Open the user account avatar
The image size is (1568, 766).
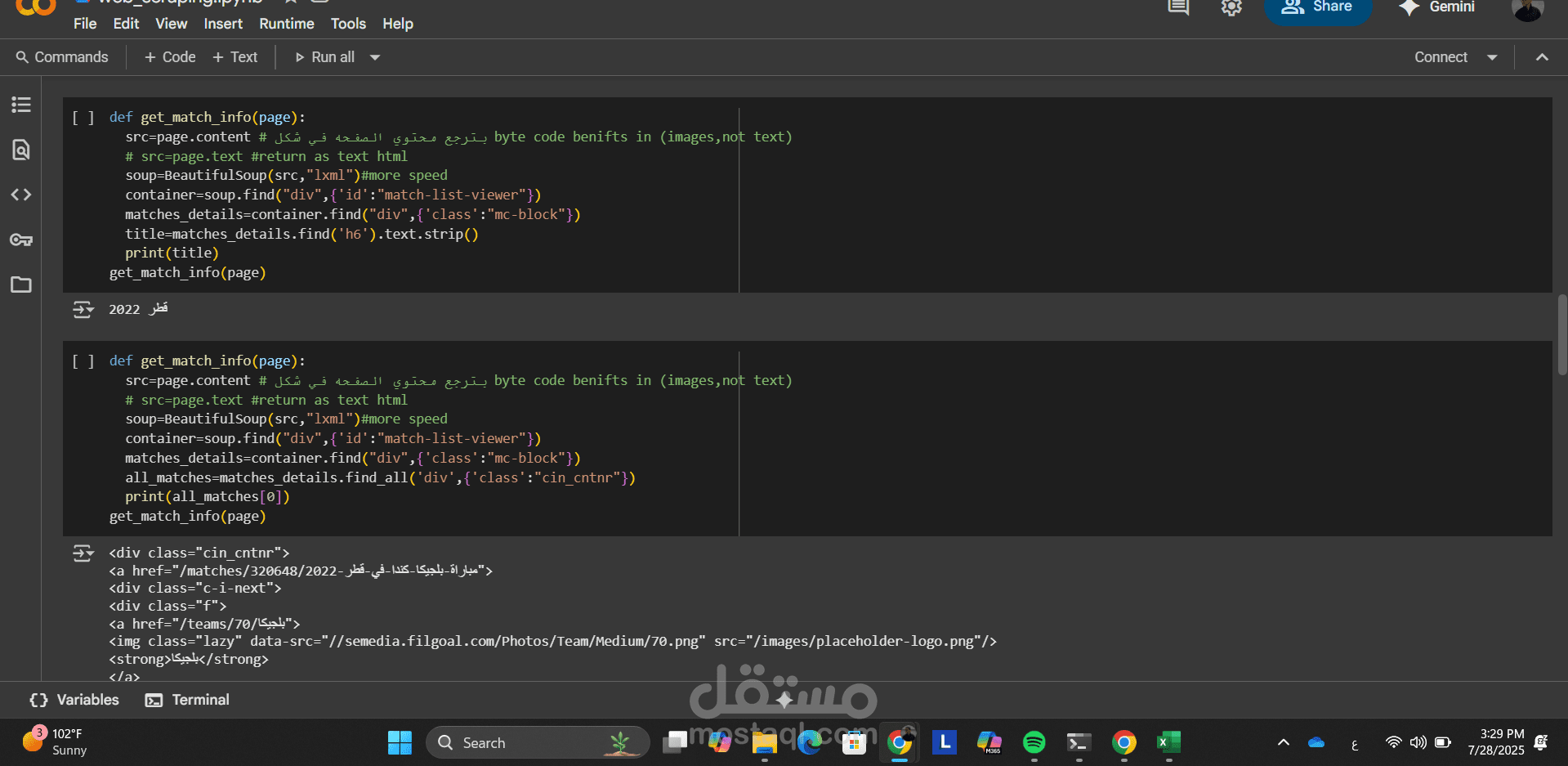[1527, 8]
